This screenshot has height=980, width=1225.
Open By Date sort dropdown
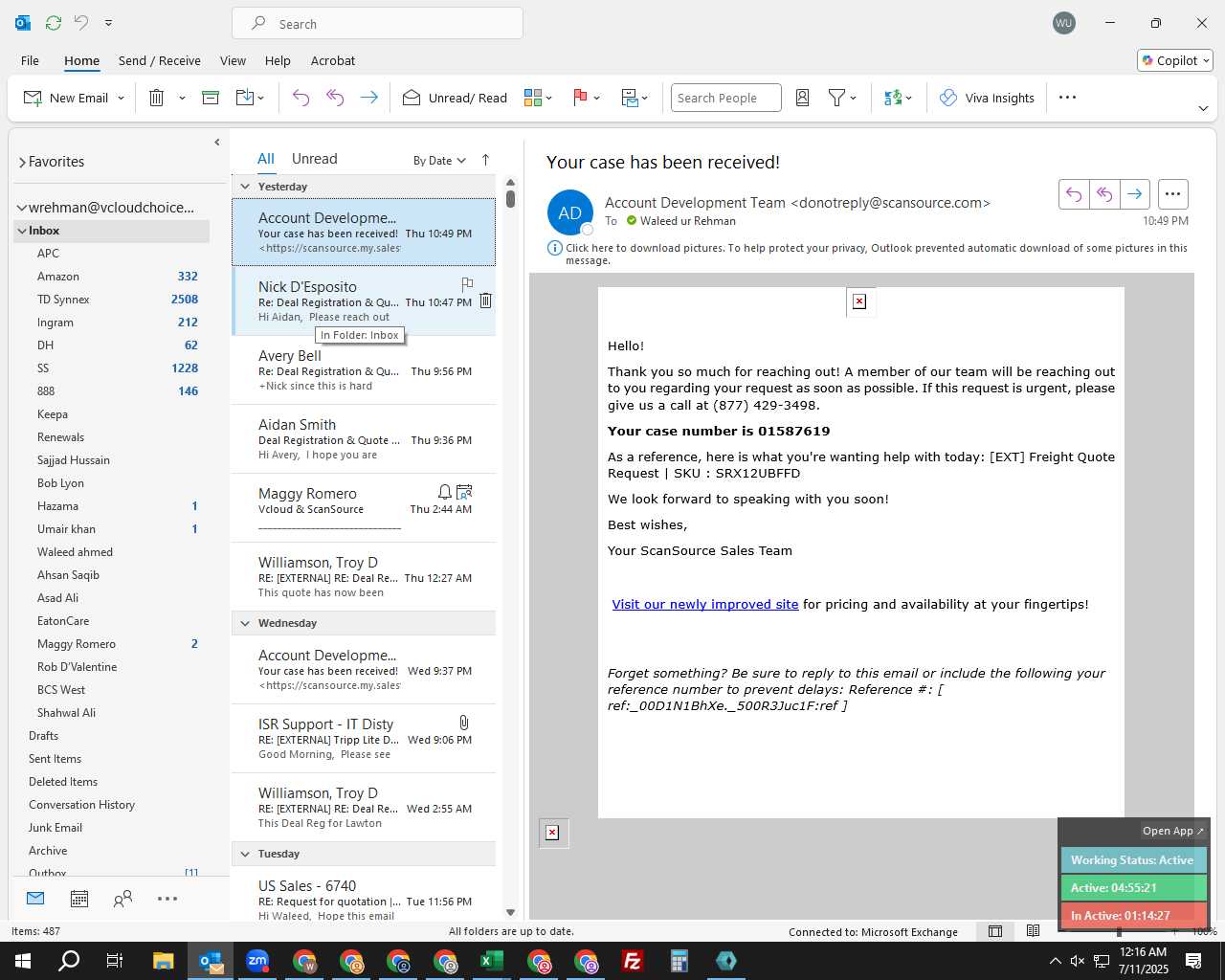click(x=439, y=160)
